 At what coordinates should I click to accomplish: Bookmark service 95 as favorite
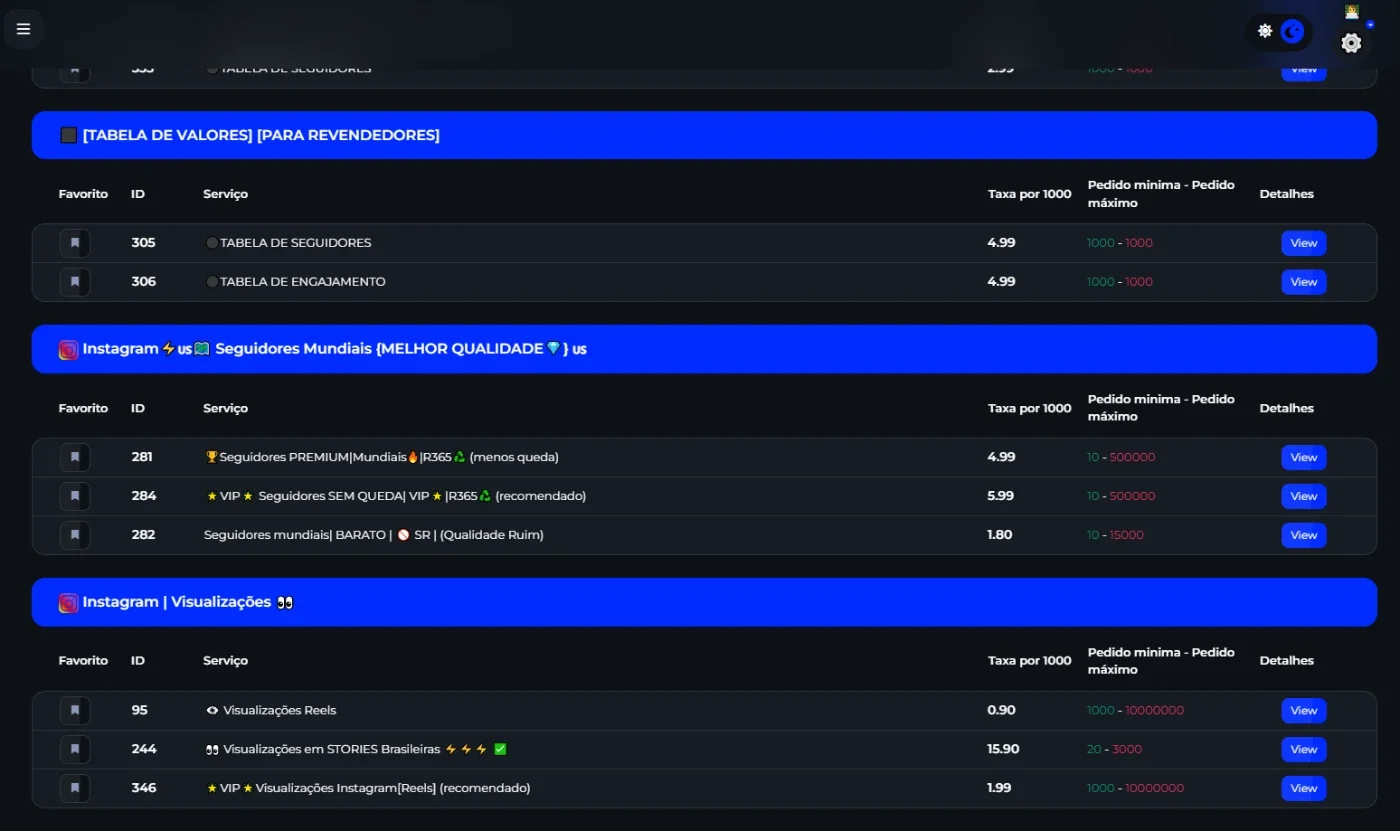pos(75,710)
